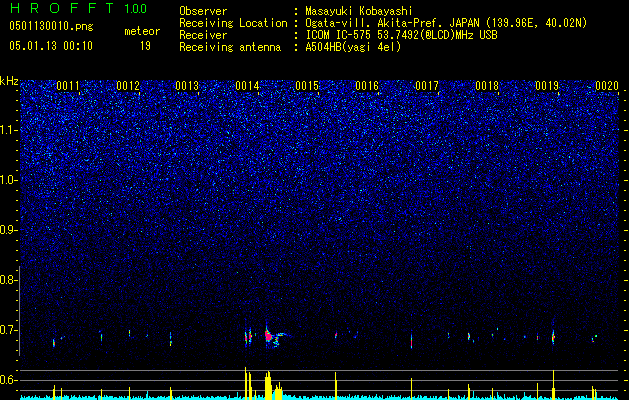The width and height of the screenshot is (629, 400).
Task: Click the meteor echo just before 0011
Action: tap(54, 343)
